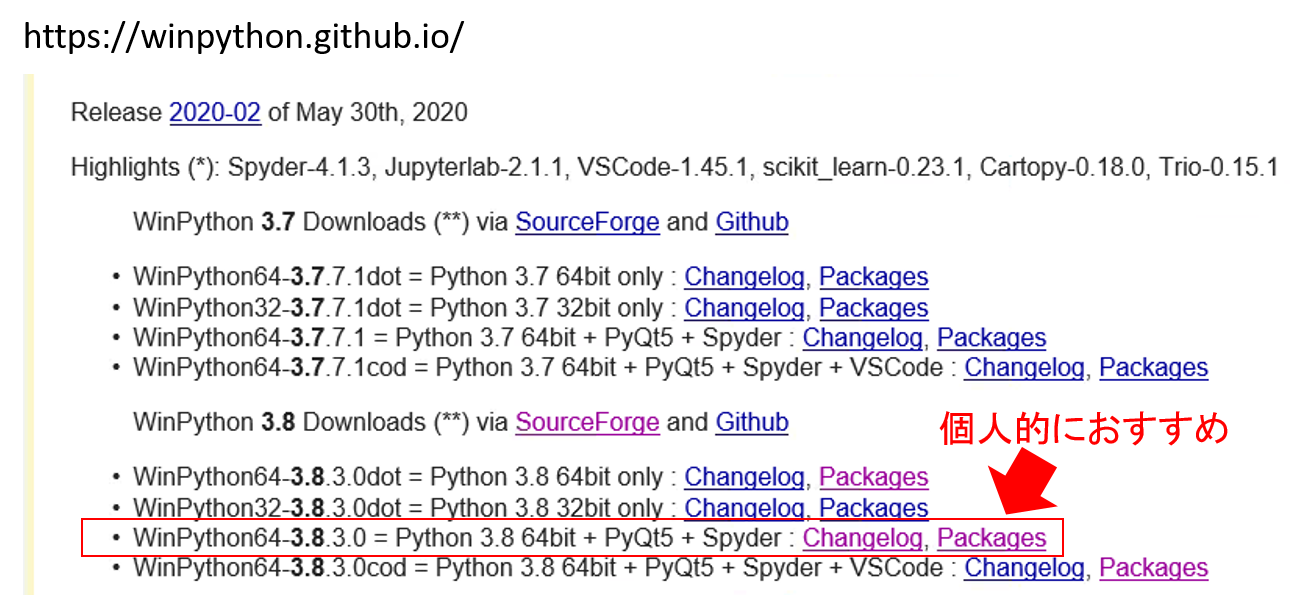The width and height of the screenshot is (1290, 595).
Task: Open Changelog for WinPython64-3.7.7.1 Spyder build
Action: click(862, 337)
